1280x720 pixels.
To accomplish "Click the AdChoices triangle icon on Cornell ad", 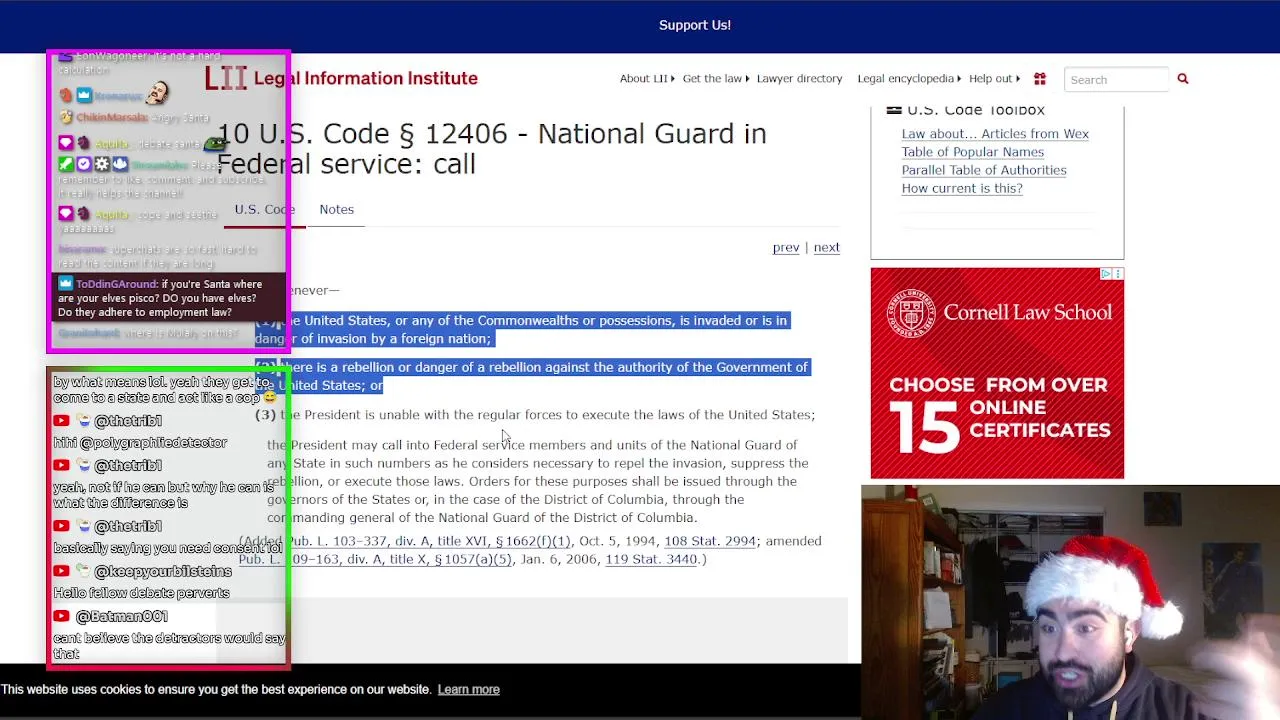I will (1107, 274).
